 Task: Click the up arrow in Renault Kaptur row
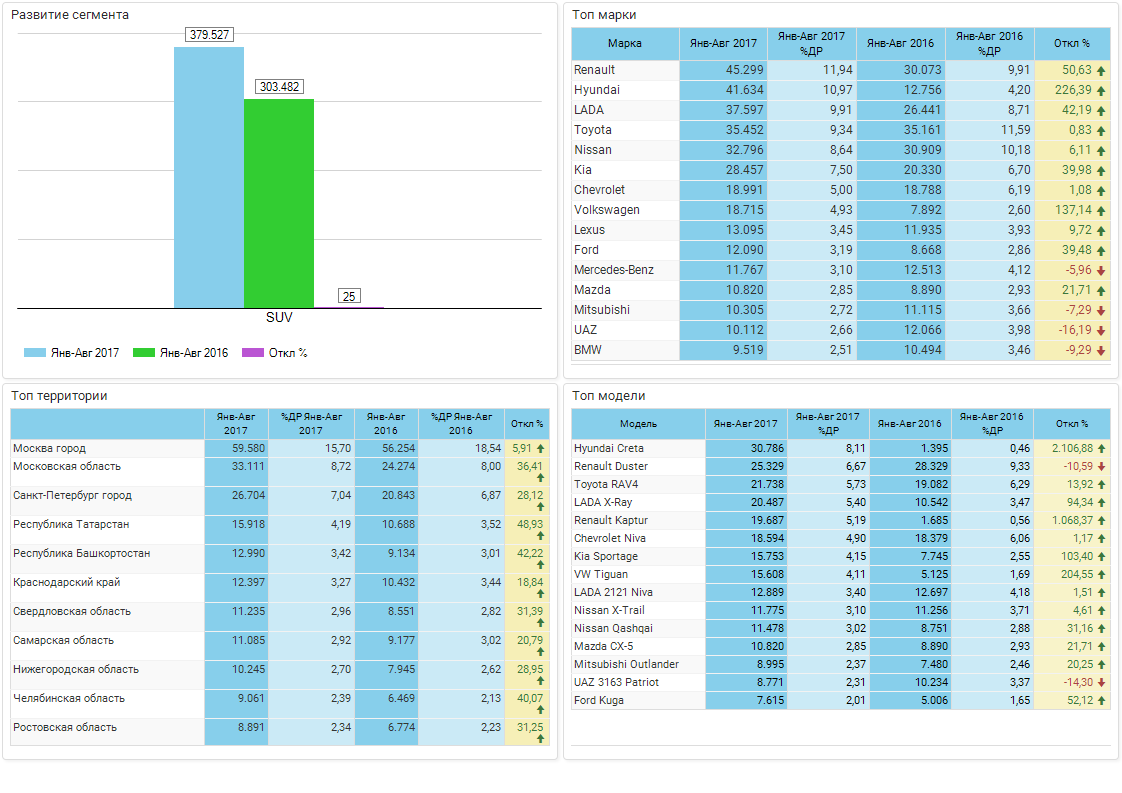1101,520
